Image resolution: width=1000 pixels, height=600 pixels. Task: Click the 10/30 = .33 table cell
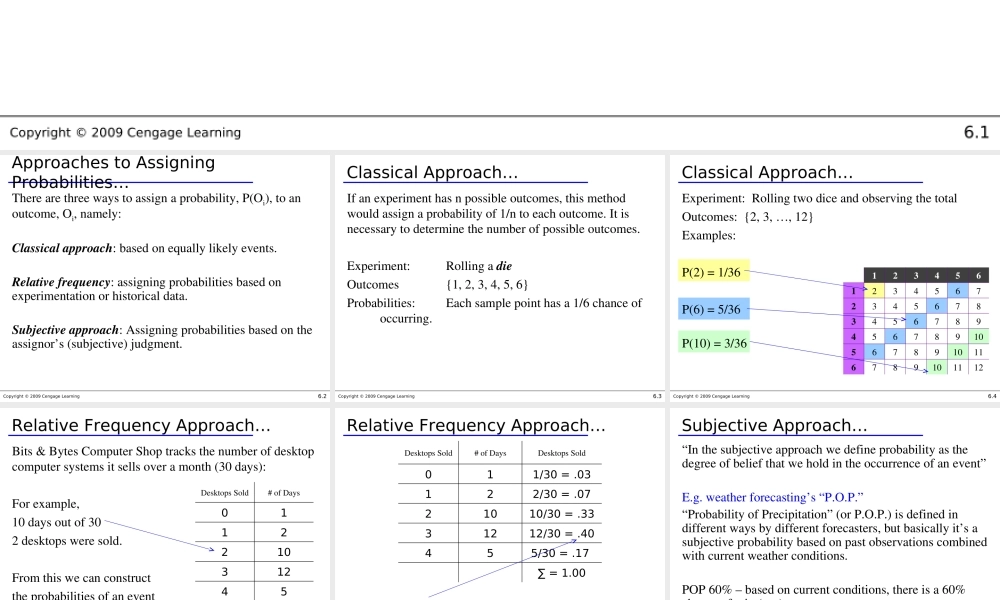pos(561,514)
